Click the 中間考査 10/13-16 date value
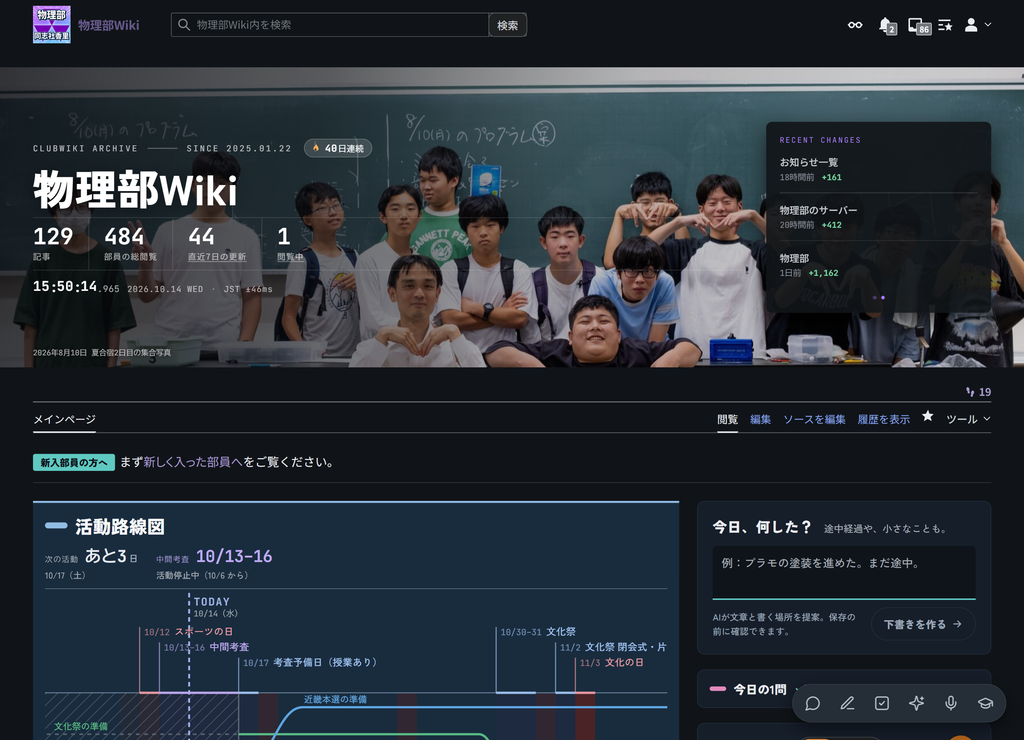The image size is (1024, 740). click(234, 556)
